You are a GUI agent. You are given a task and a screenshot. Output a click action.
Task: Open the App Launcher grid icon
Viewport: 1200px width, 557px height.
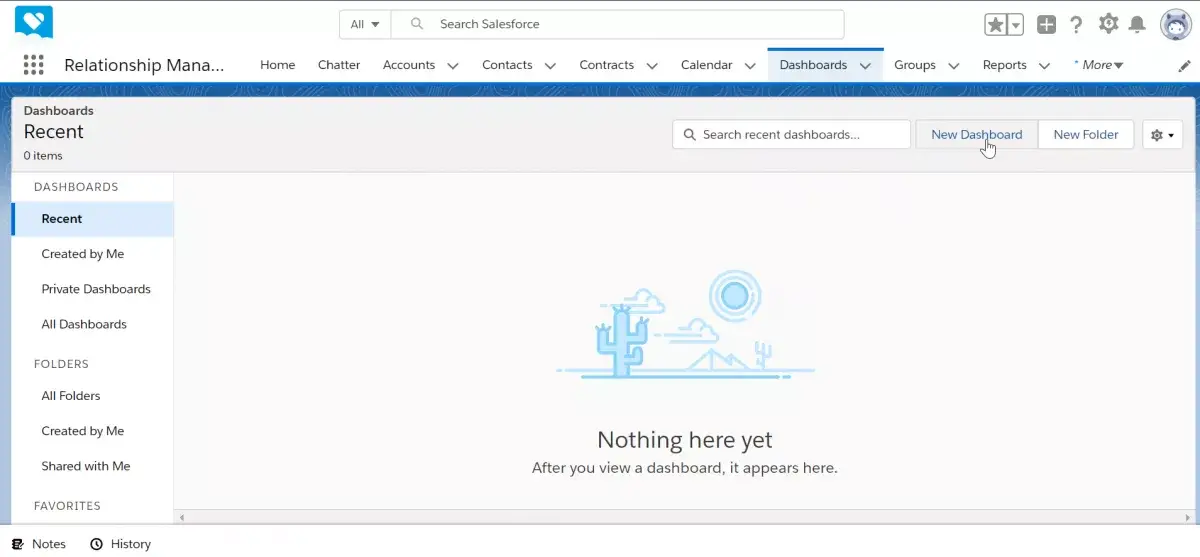point(34,65)
